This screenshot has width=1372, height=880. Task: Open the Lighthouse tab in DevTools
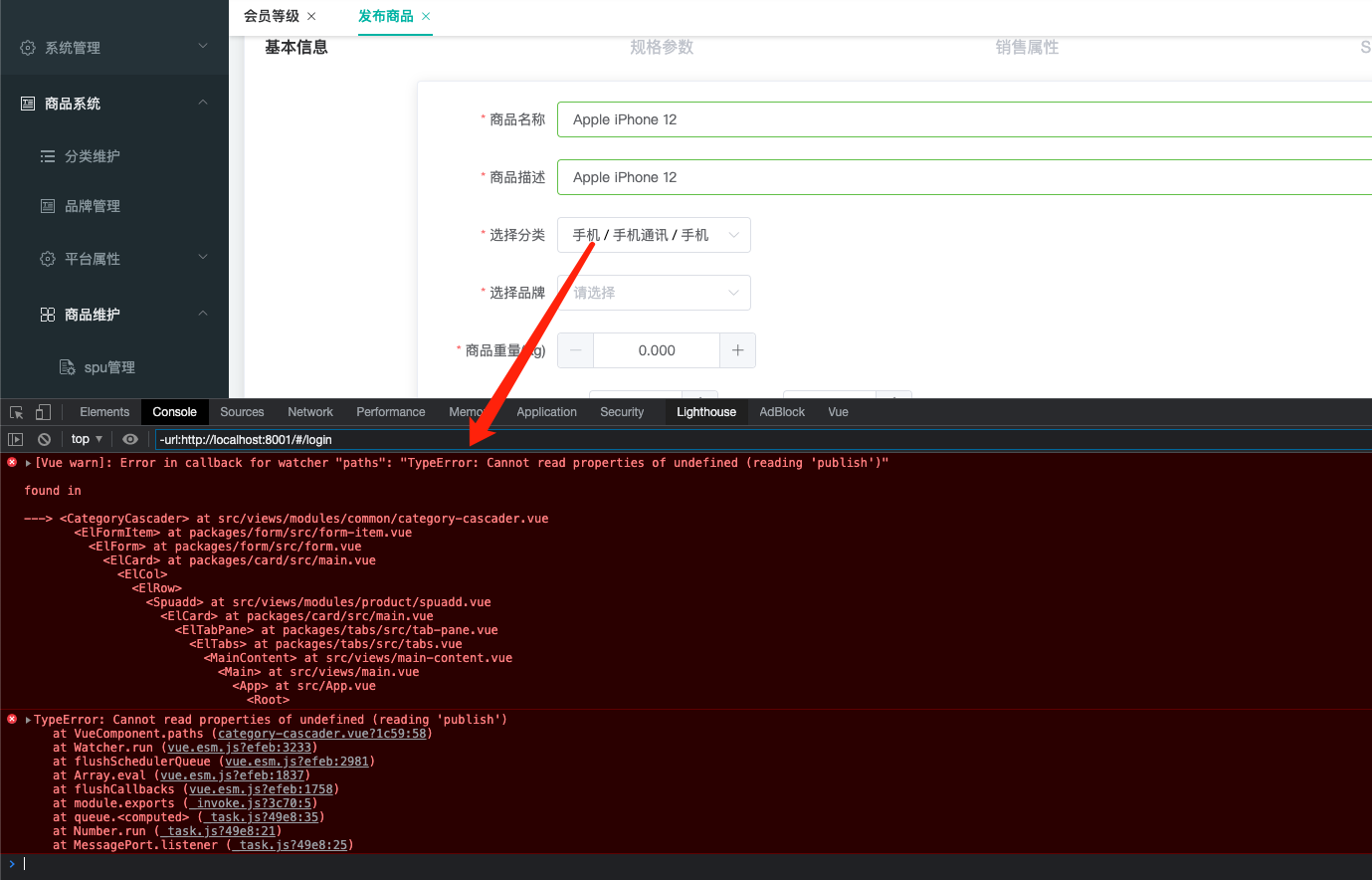tap(706, 412)
